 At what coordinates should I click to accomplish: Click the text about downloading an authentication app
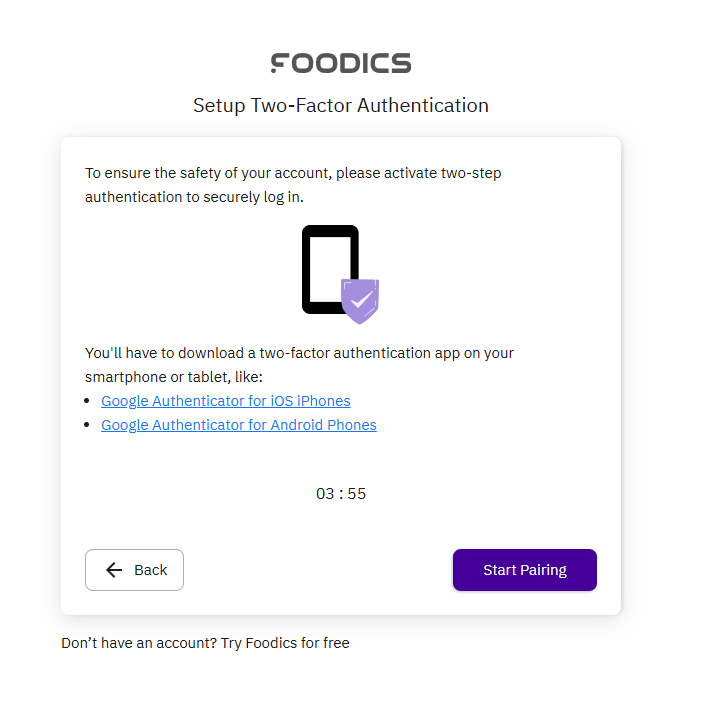pyautogui.click(x=299, y=365)
